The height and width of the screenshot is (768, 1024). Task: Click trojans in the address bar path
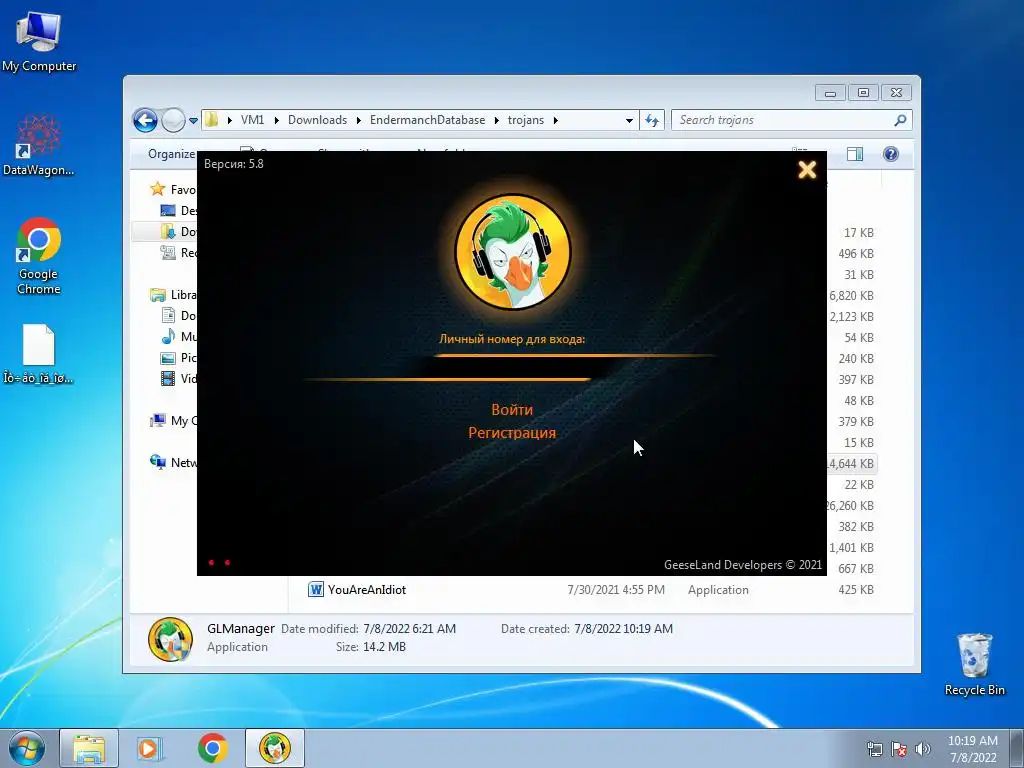point(526,120)
